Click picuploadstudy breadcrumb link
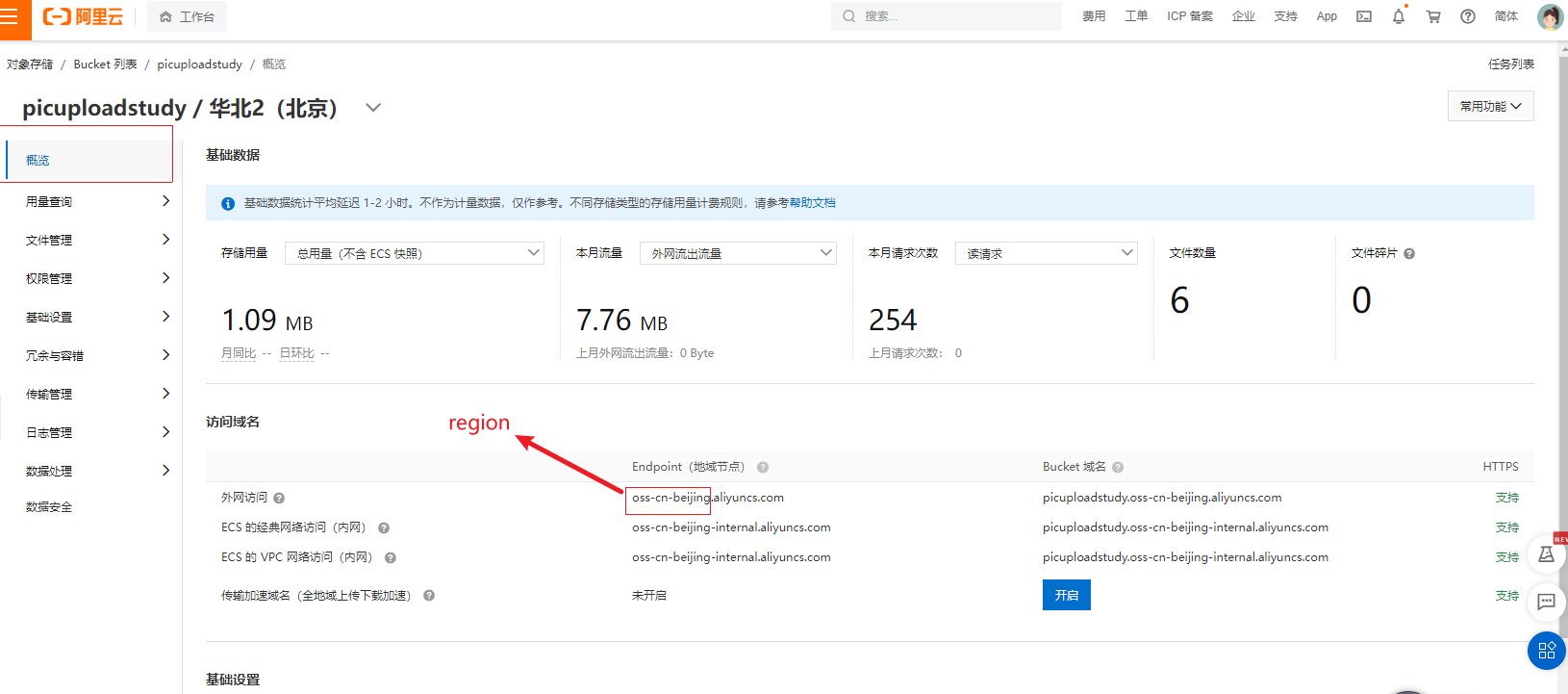This screenshot has width=1568, height=694. (x=199, y=64)
